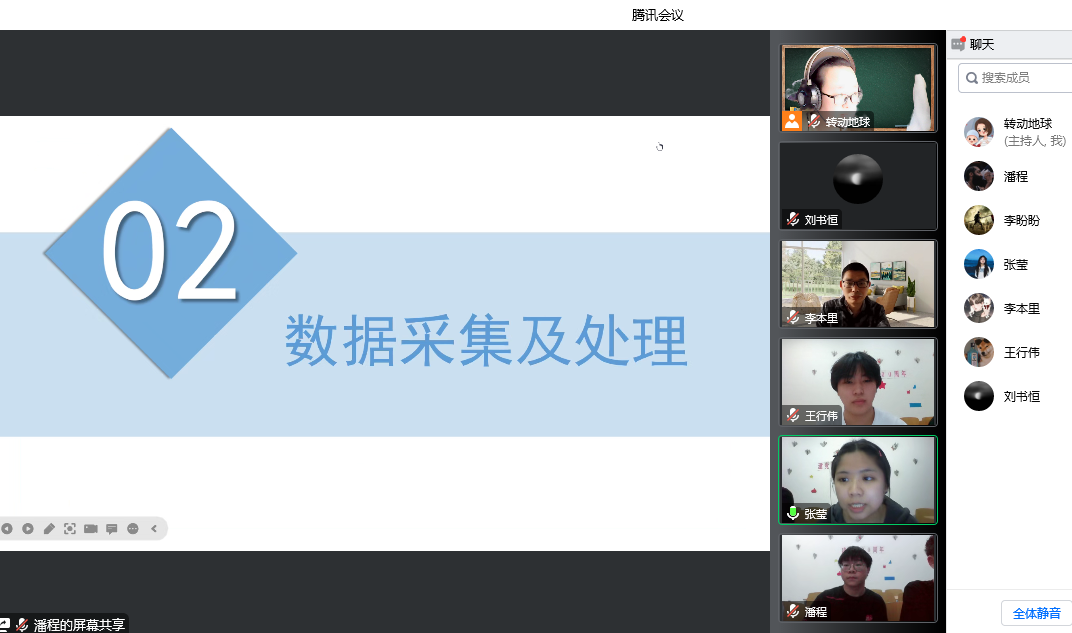Click muted mic icon beside 潘程的屏幕共享
This screenshot has width=1072, height=633.
click(22, 624)
